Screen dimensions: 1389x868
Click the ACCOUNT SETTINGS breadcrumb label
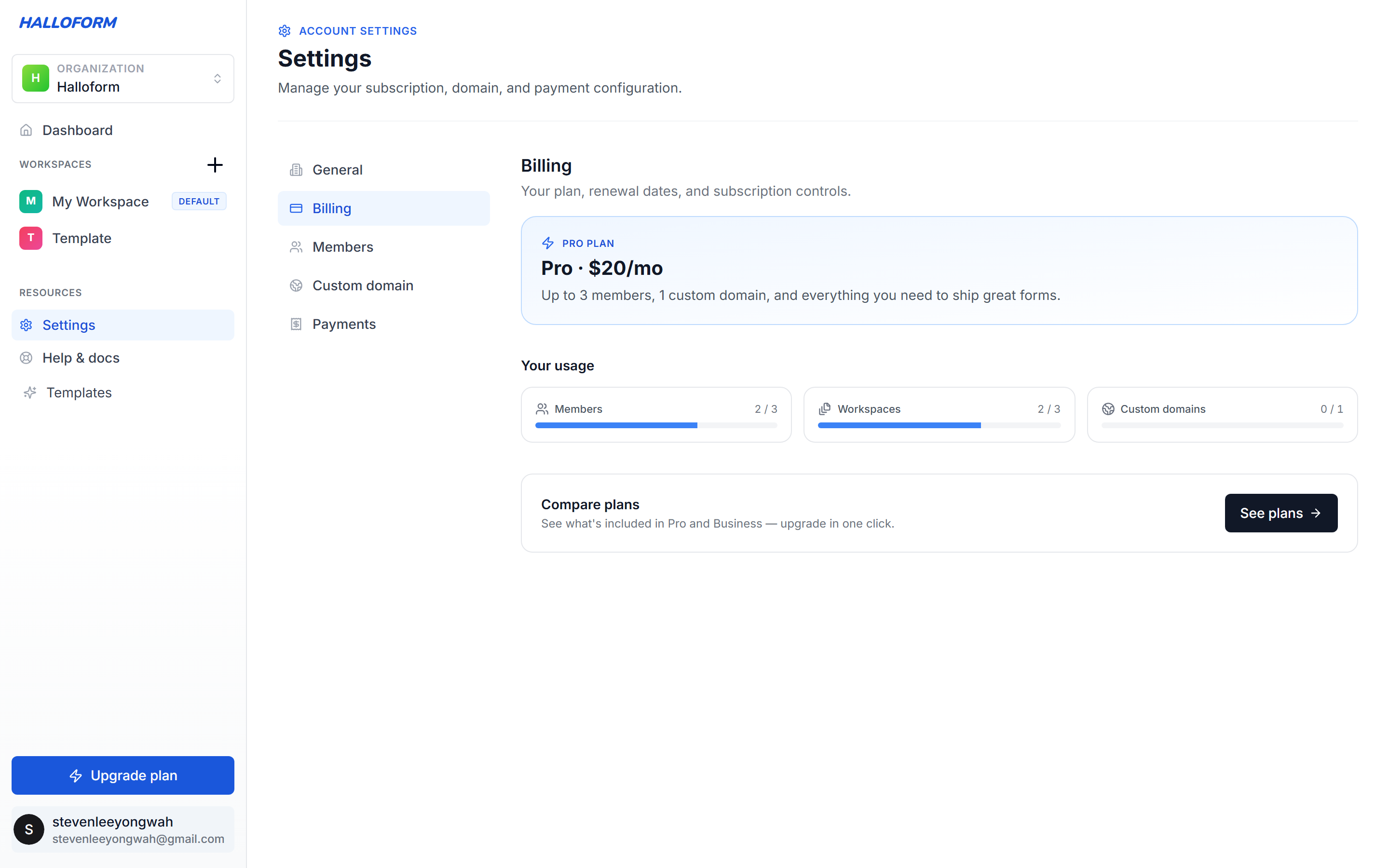(358, 31)
